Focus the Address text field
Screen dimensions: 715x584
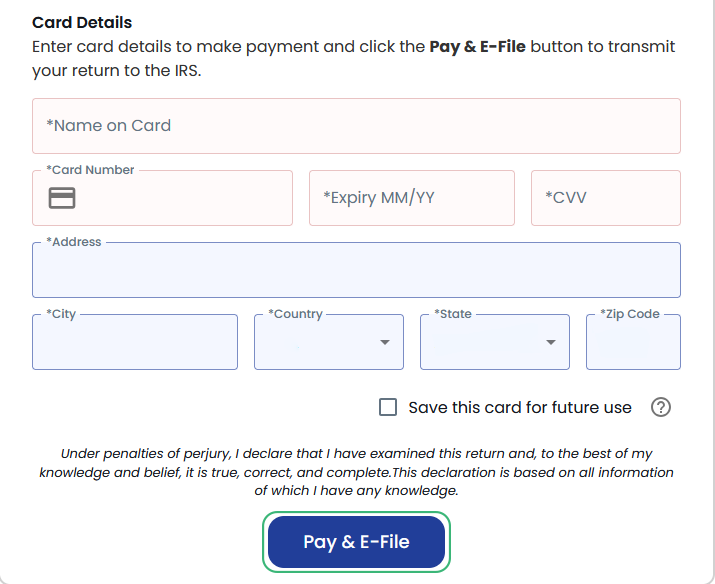click(356, 271)
